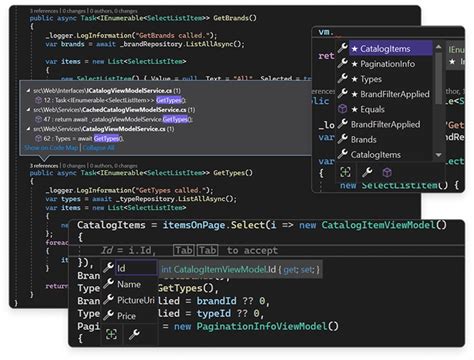Click 0 authors, 0 changes above GetTypes

click(113, 166)
